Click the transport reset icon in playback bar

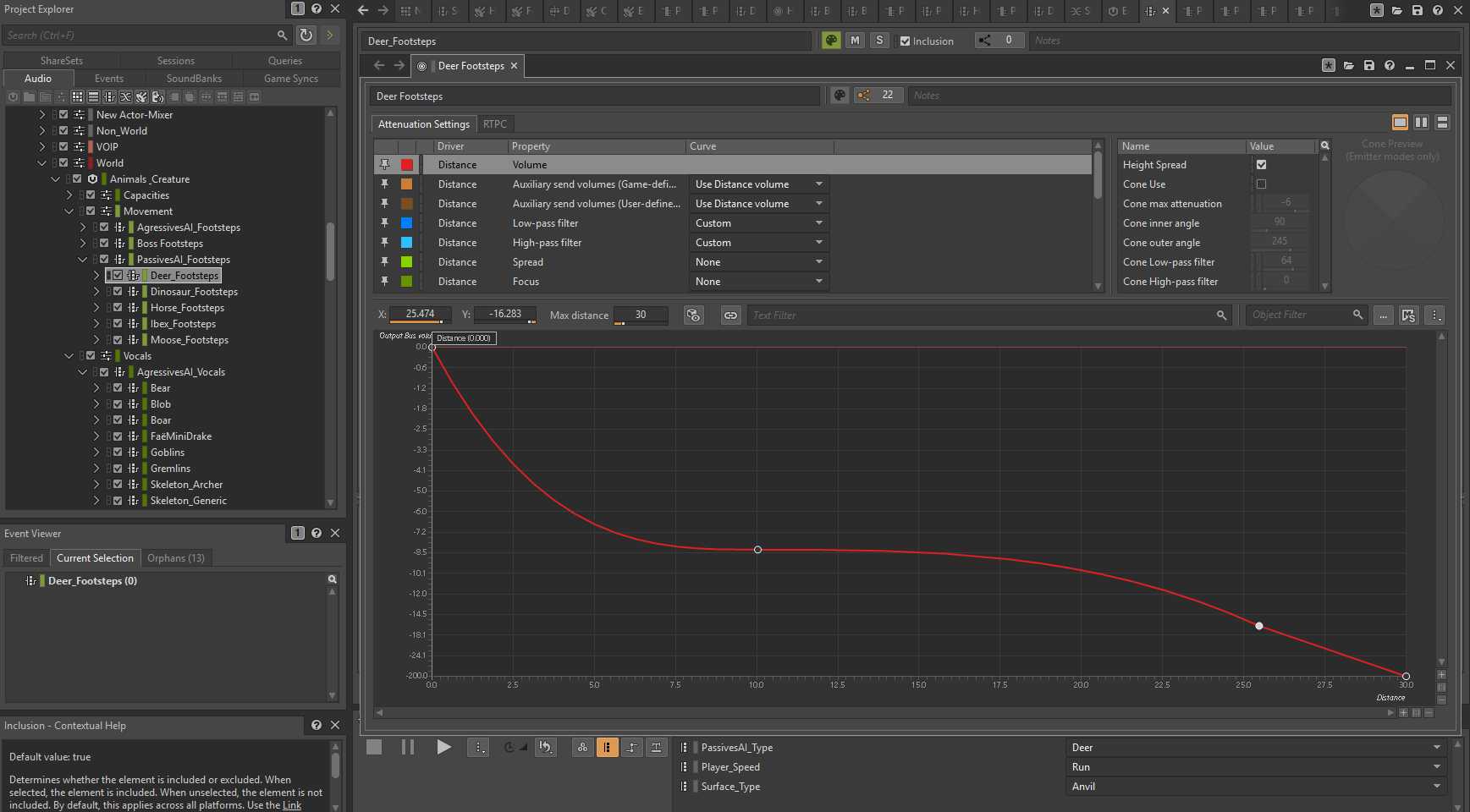click(545, 747)
